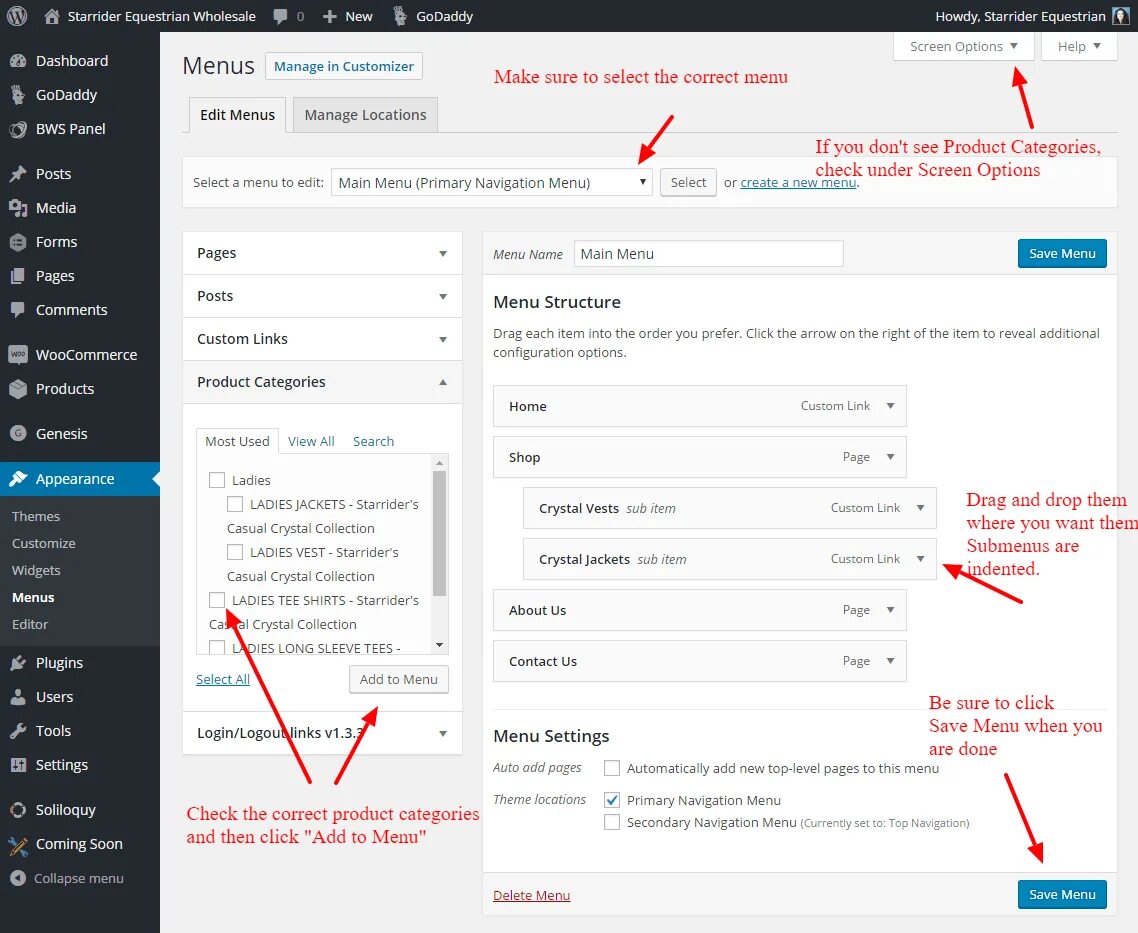Open the Coming Soon sidebar icon

coord(18,844)
